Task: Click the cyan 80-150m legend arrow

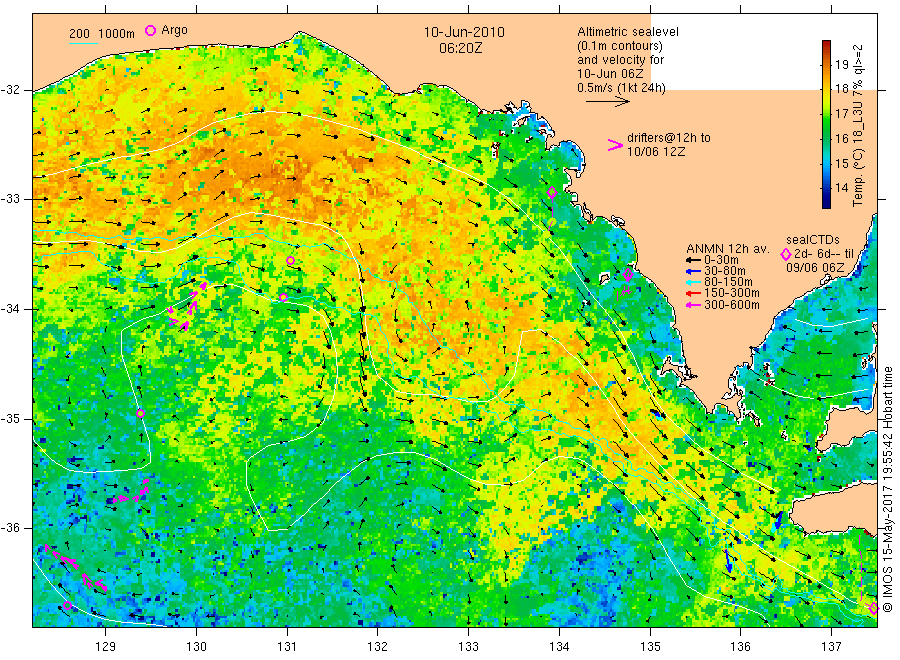Action: [x=693, y=282]
